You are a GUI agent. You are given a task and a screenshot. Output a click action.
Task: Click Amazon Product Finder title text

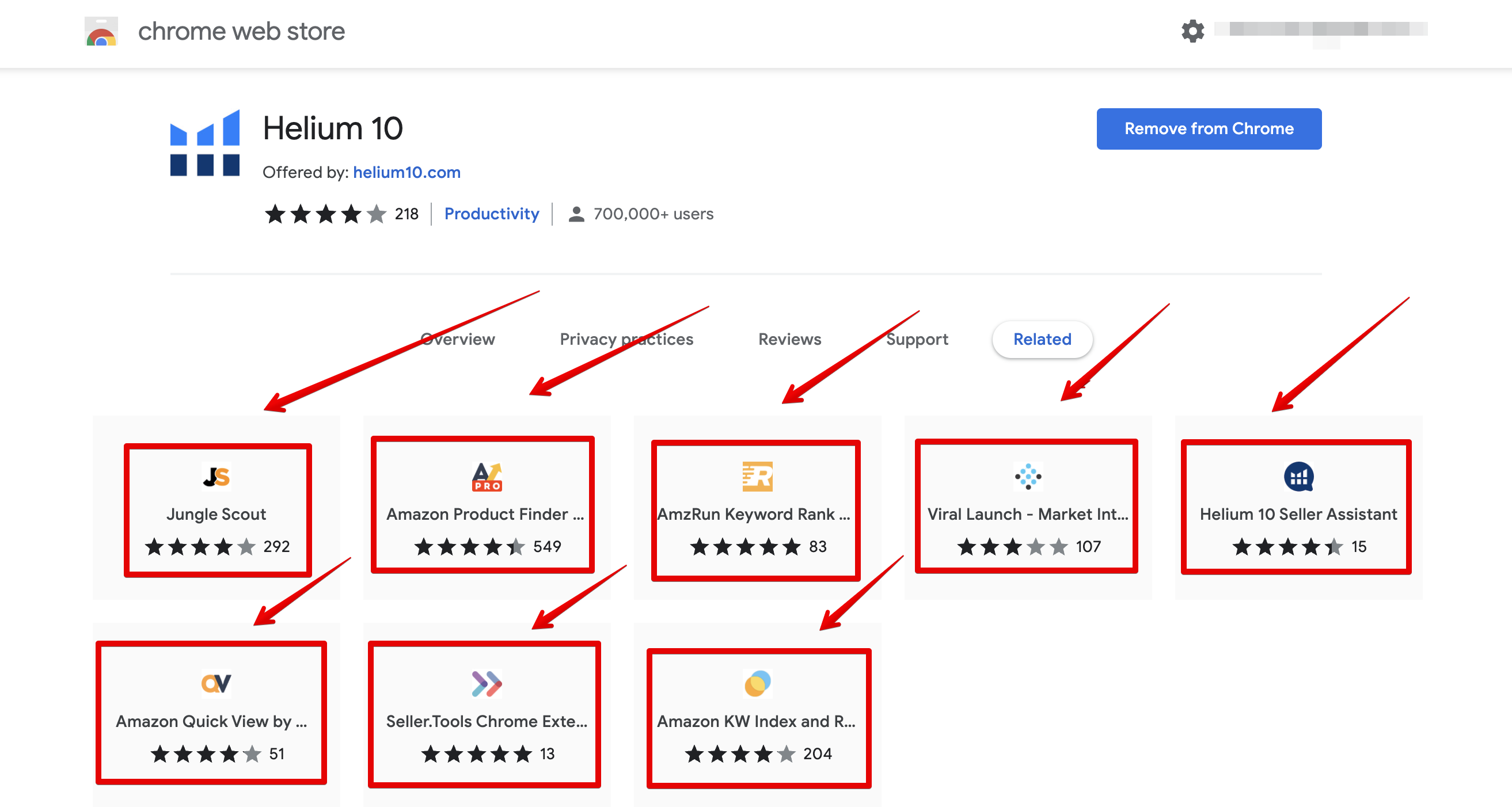(x=485, y=514)
